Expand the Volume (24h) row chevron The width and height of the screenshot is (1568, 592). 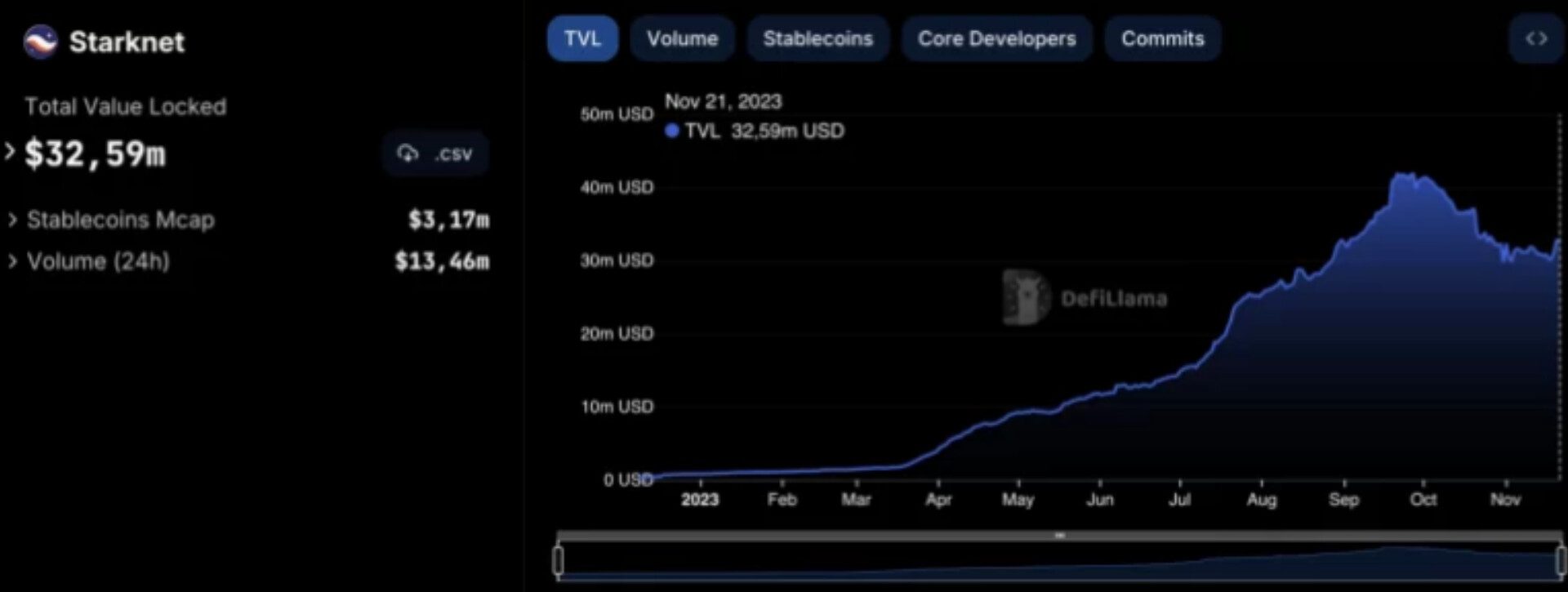pyautogui.click(x=12, y=261)
